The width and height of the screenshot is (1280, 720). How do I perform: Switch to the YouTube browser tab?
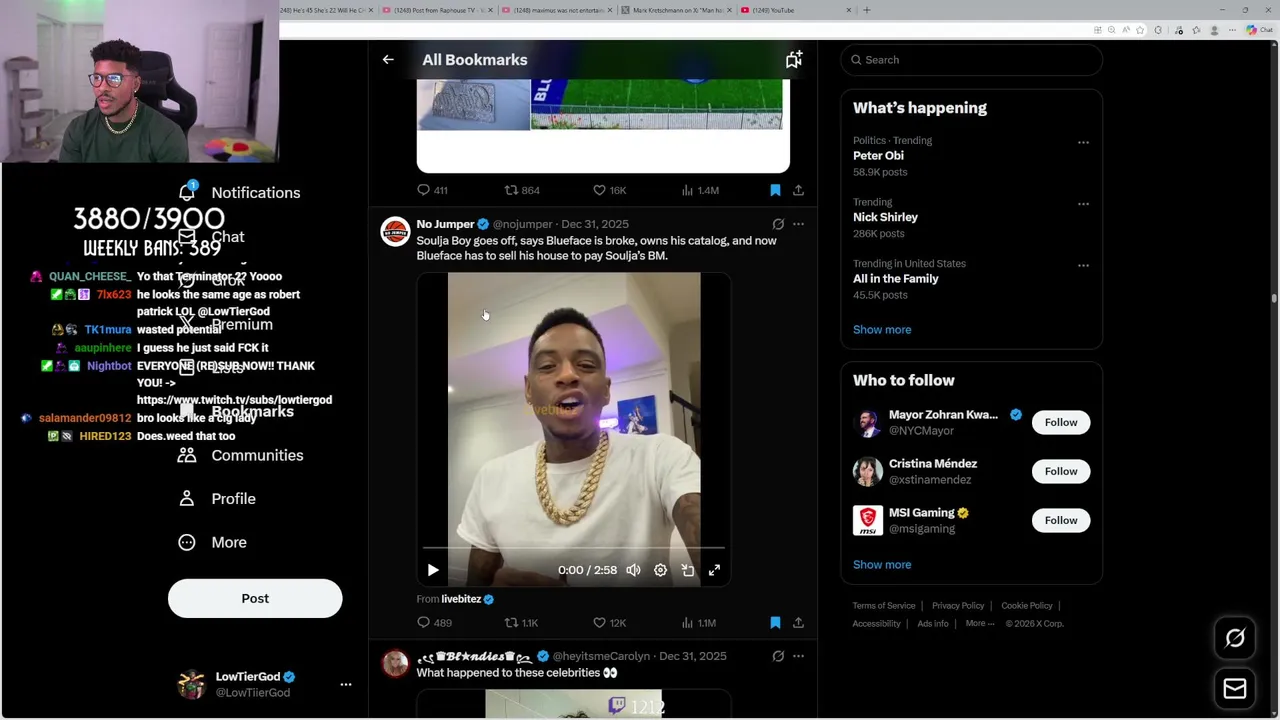(795, 10)
